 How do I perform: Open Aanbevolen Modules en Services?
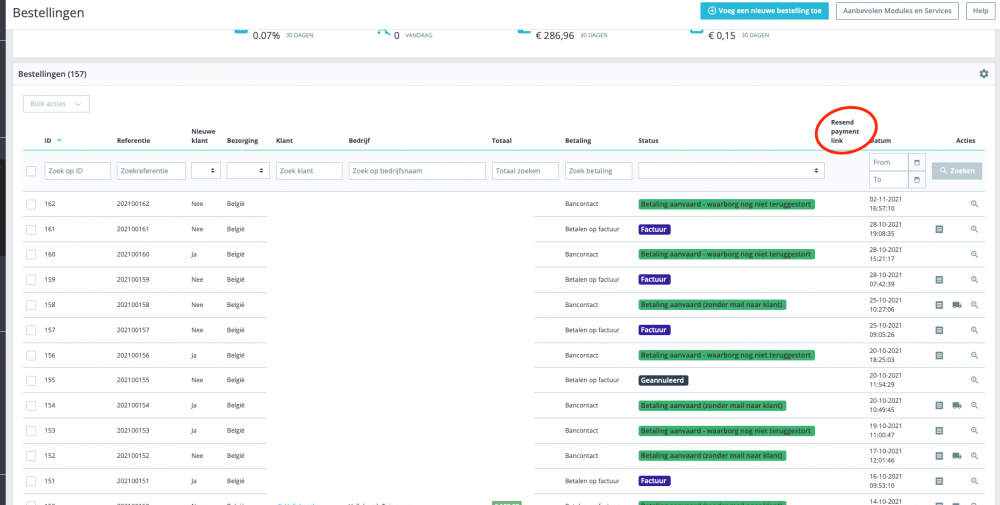point(897,11)
